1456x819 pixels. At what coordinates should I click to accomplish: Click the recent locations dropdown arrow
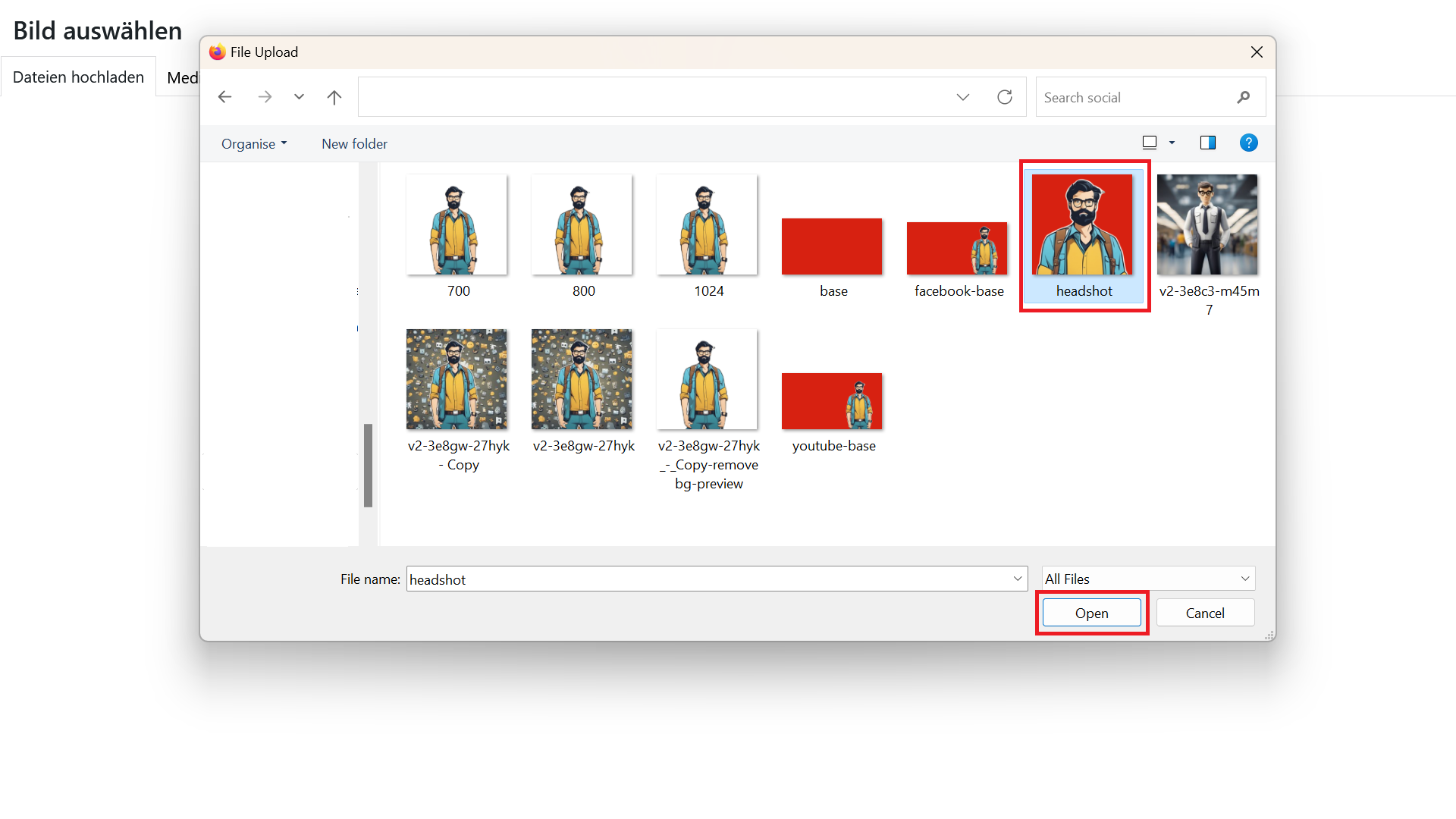coord(298,97)
